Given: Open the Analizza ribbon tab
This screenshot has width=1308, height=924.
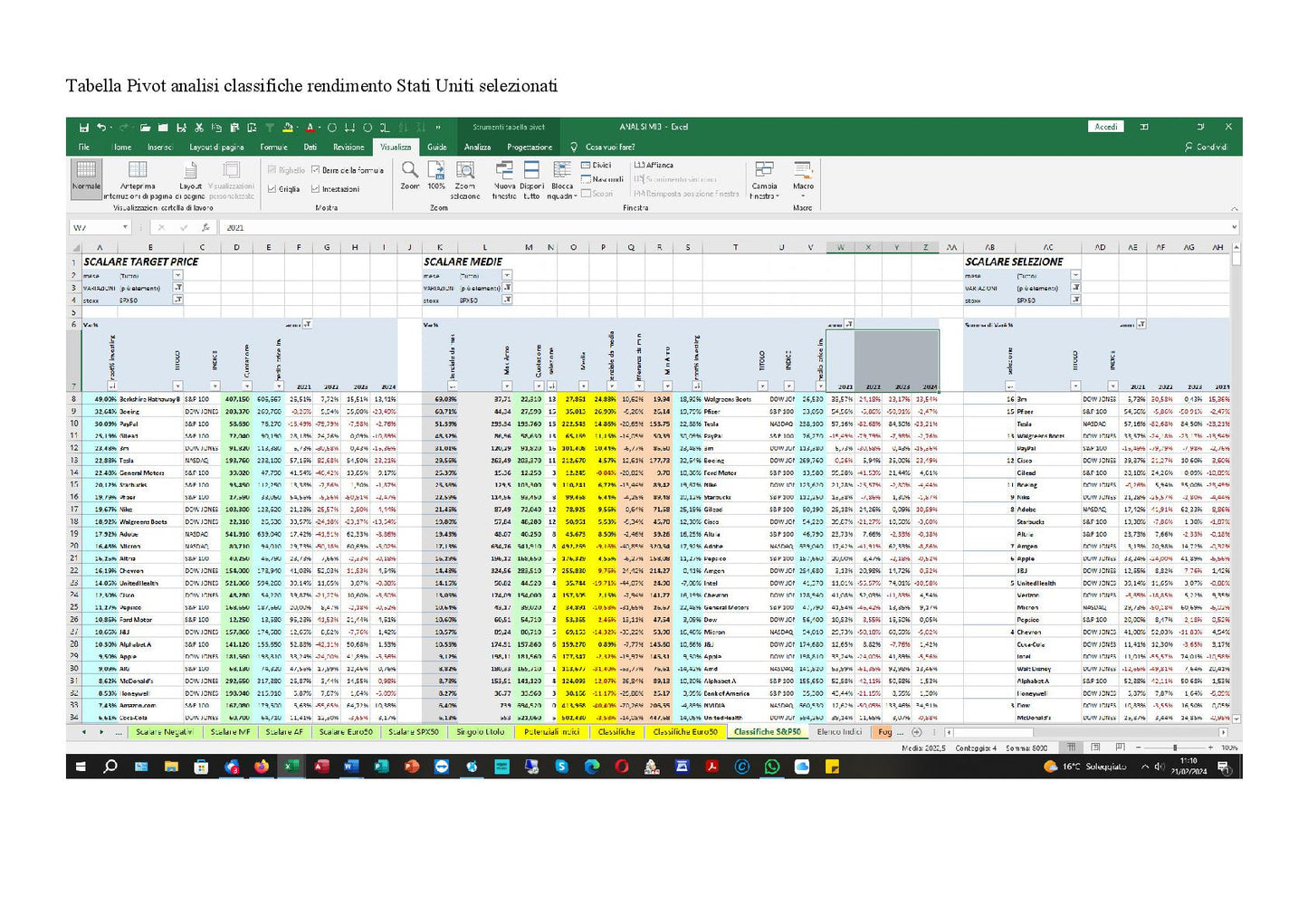Looking at the screenshot, I should click(x=478, y=147).
